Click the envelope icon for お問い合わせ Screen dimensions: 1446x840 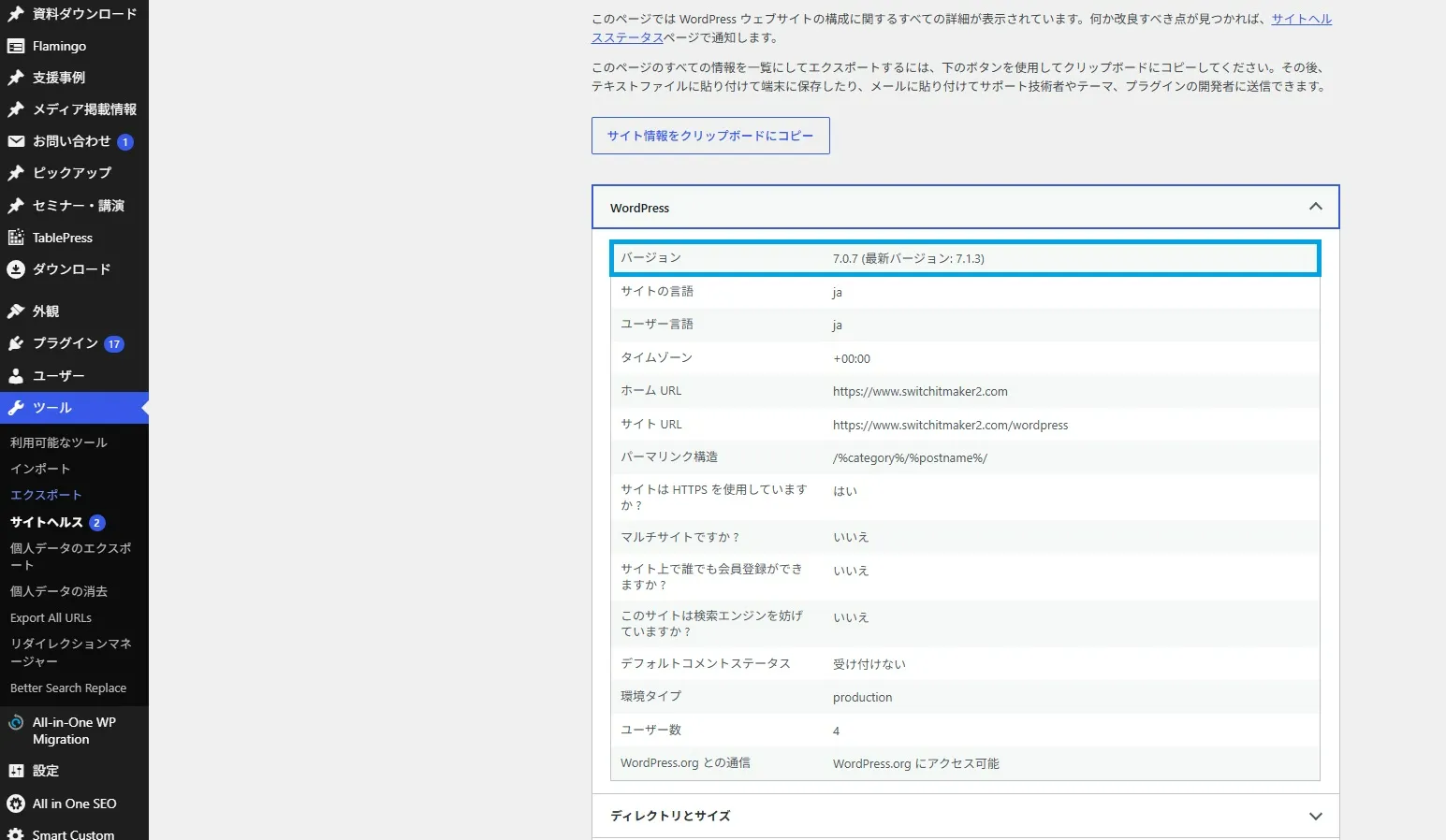[16, 141]
